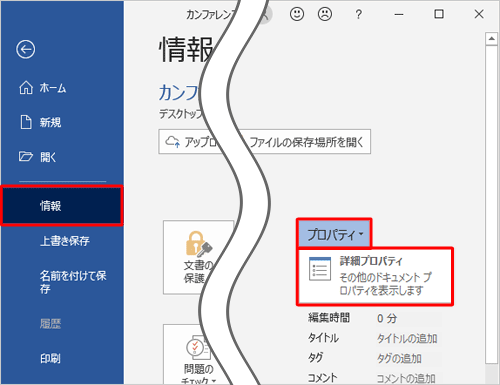Click ファイルの保存場所を開く button
The image size is (500, 385).
pos(306,142)
